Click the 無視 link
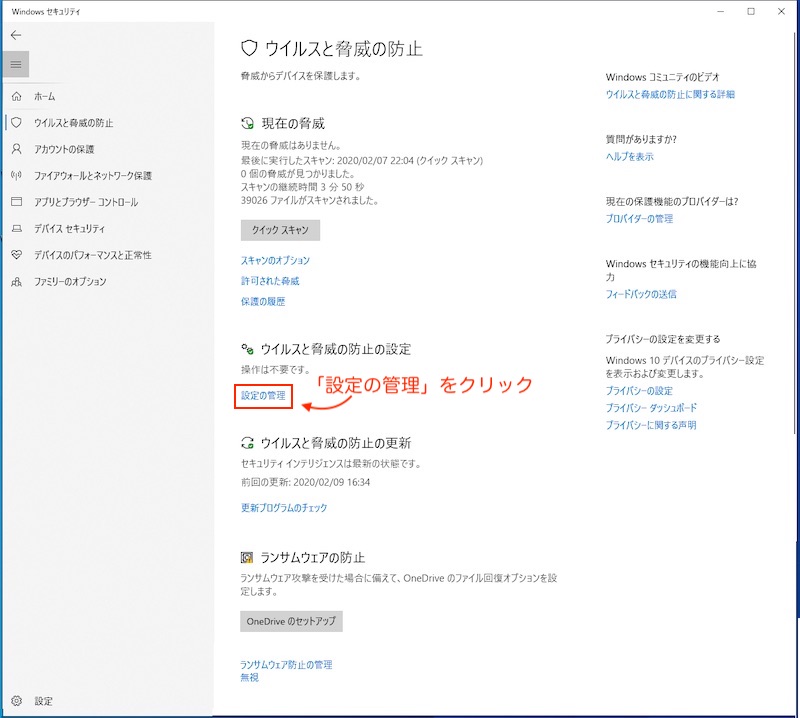This screenshot has width=800, height=718. [x=249, y=677]
